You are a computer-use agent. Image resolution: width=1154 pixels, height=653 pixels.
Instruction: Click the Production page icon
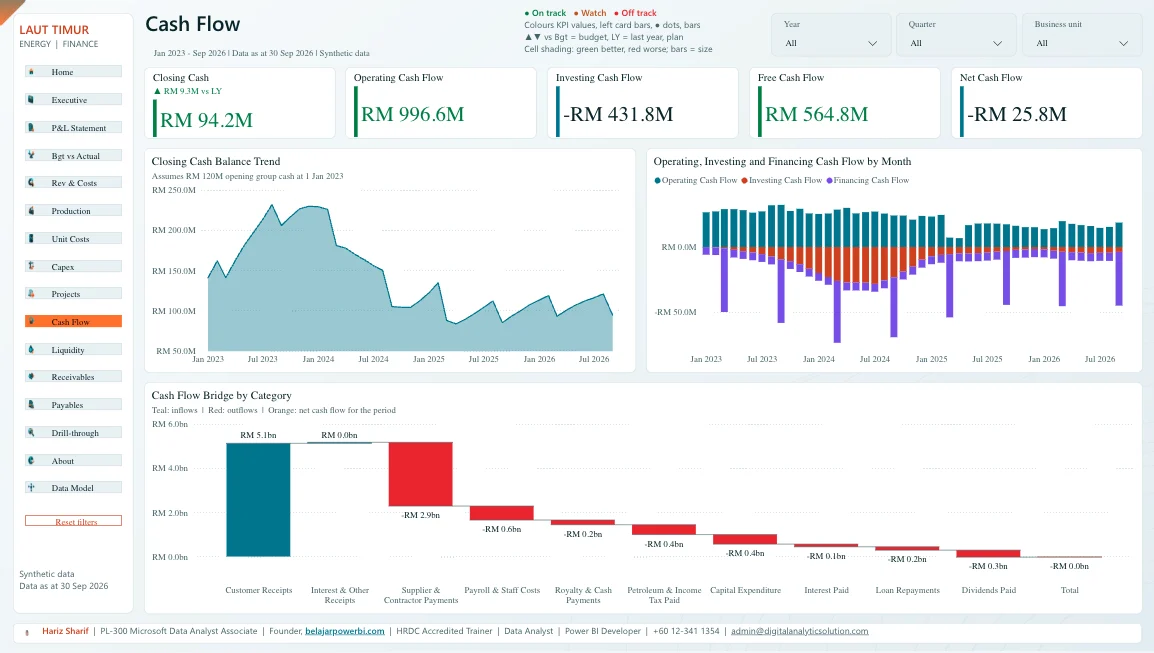click(x=31, y=211)
